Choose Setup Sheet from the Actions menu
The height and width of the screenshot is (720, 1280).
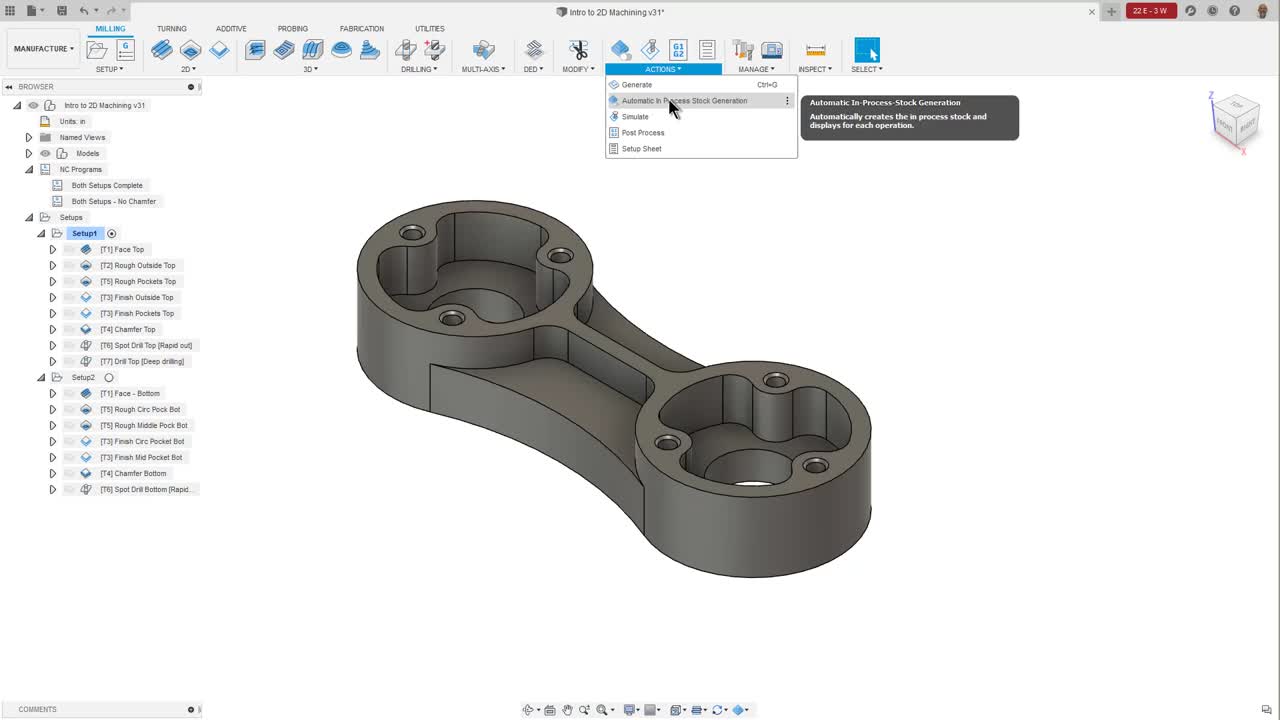pyautogui.click(x=701, y=149)
